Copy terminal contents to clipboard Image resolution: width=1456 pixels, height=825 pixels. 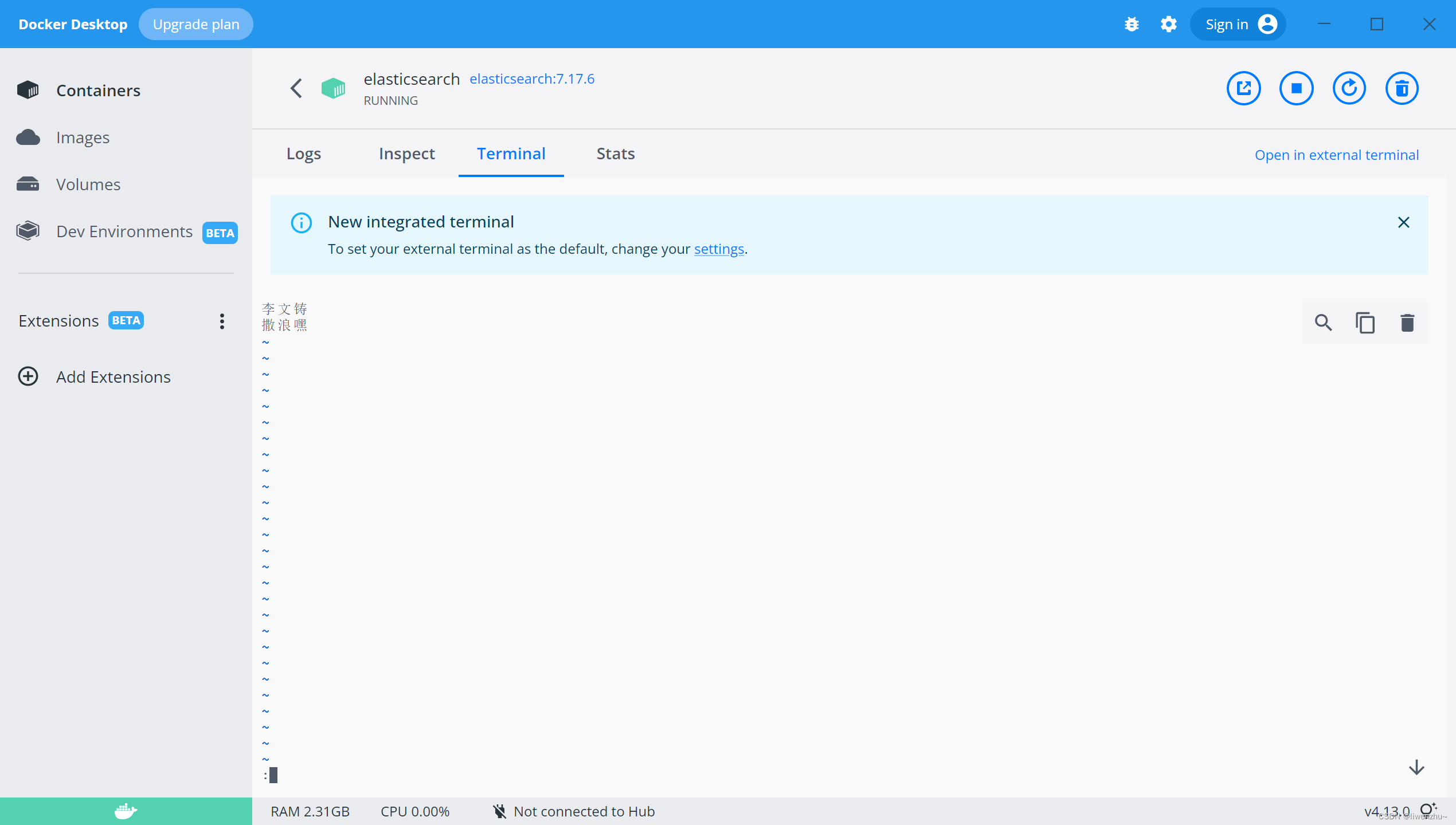click(x=1365, y=323)
